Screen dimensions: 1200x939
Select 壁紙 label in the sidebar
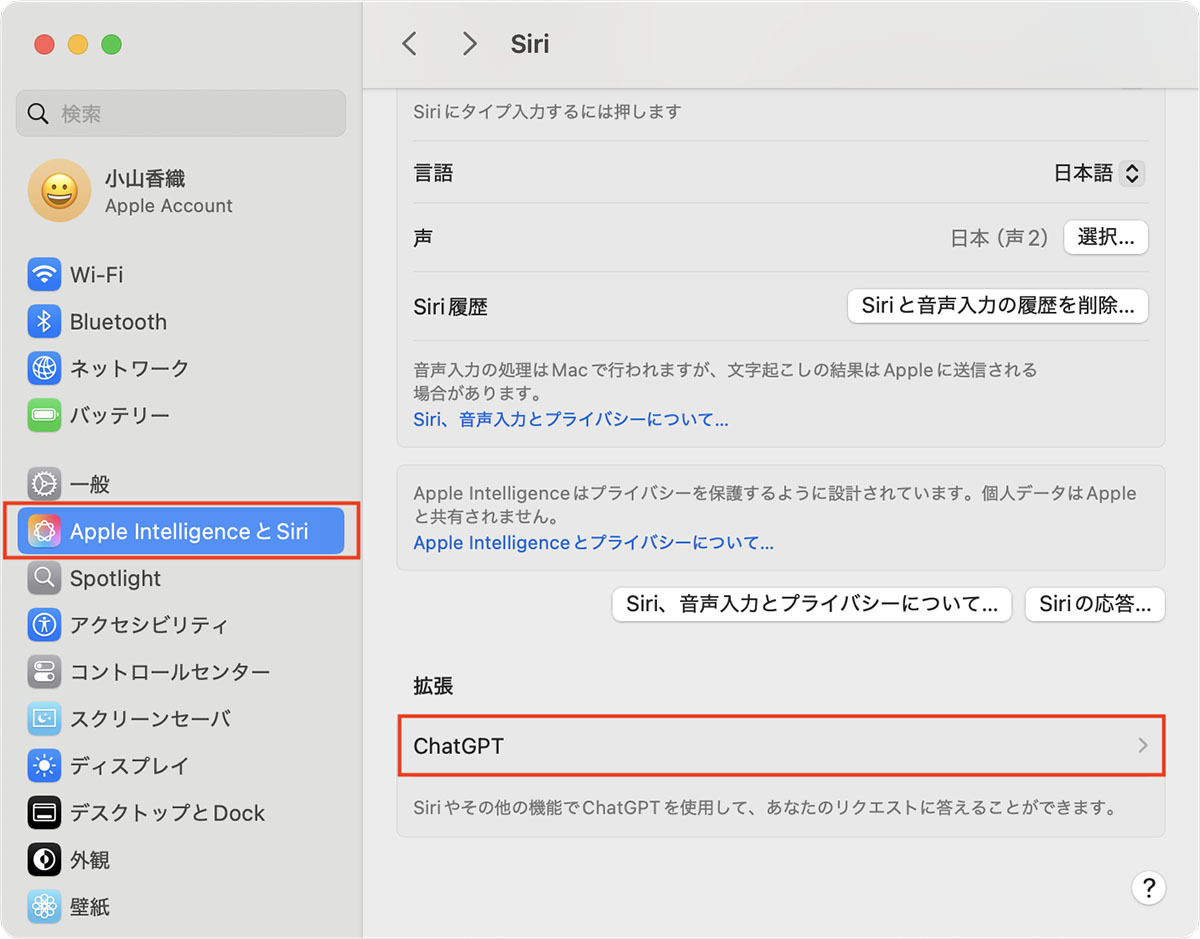(90, 907)
